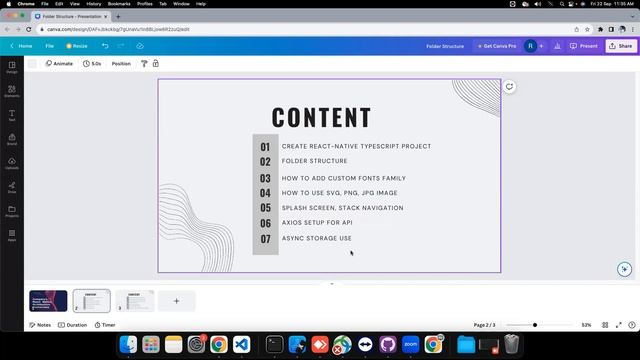Open Canva File menu

49,46
